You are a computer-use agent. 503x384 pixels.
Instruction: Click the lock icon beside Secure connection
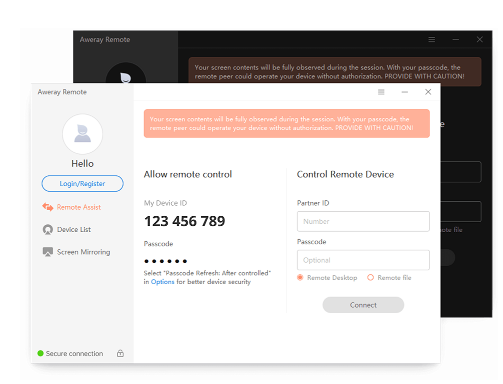pos(120,353)
